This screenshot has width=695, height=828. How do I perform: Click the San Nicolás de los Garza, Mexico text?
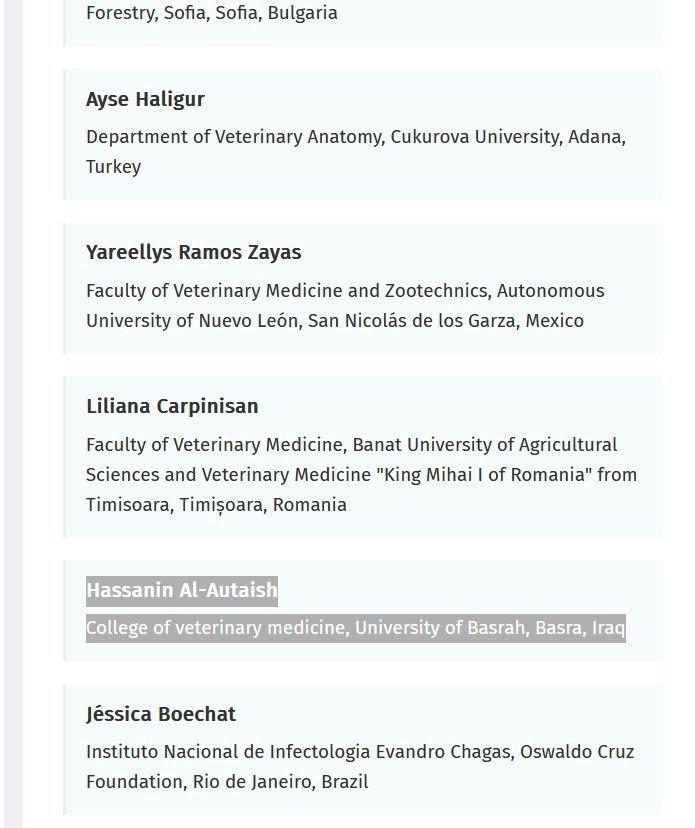(445, 321)
